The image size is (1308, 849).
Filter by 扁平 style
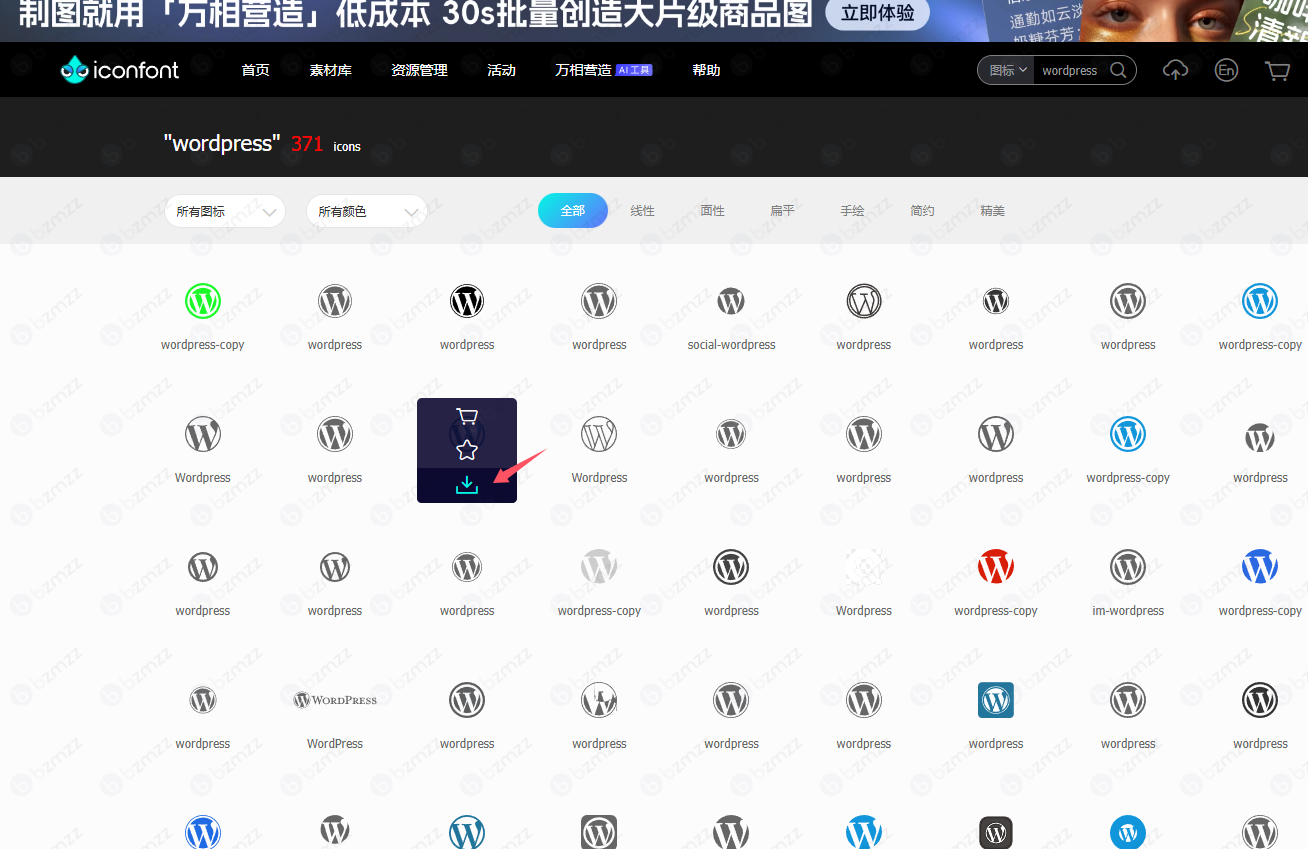click(783, 211)
